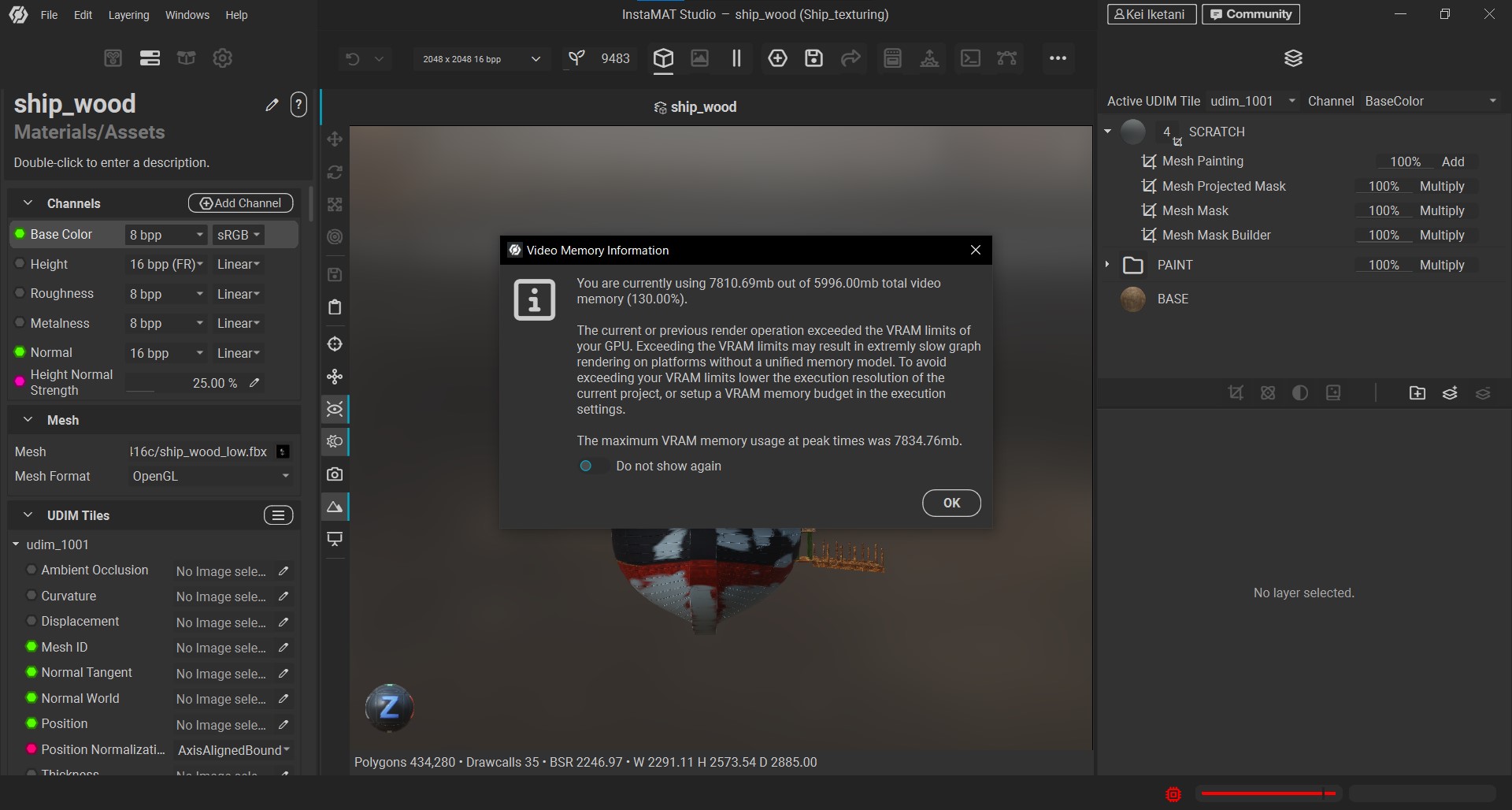Select the move tool in viewport sidebar
The width and height of the screenshot is (1512, 810).
[335, 139]
